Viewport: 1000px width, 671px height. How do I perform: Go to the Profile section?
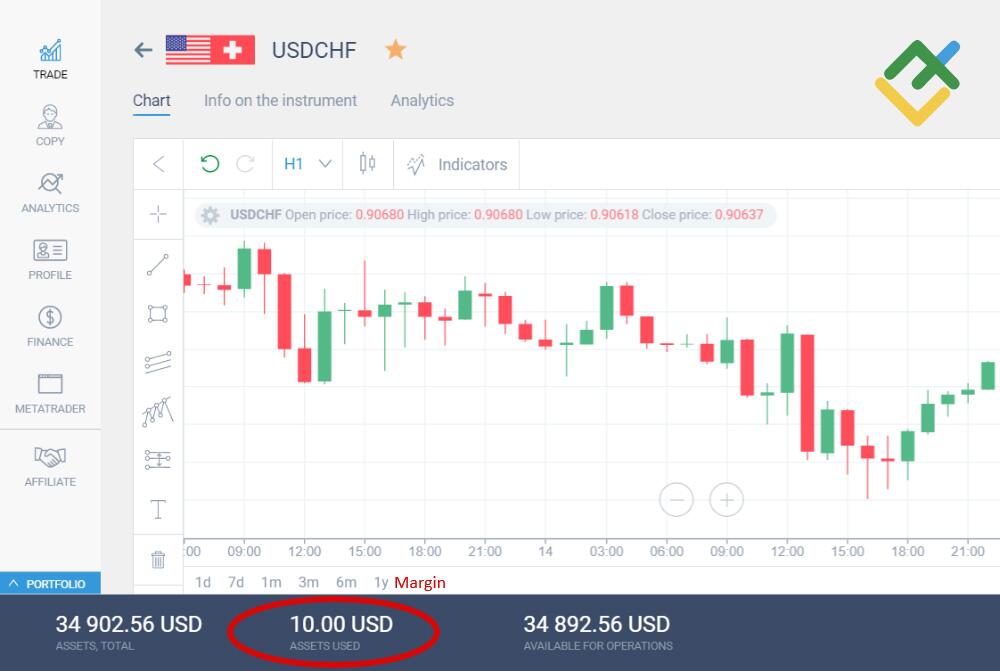(50, 259)
